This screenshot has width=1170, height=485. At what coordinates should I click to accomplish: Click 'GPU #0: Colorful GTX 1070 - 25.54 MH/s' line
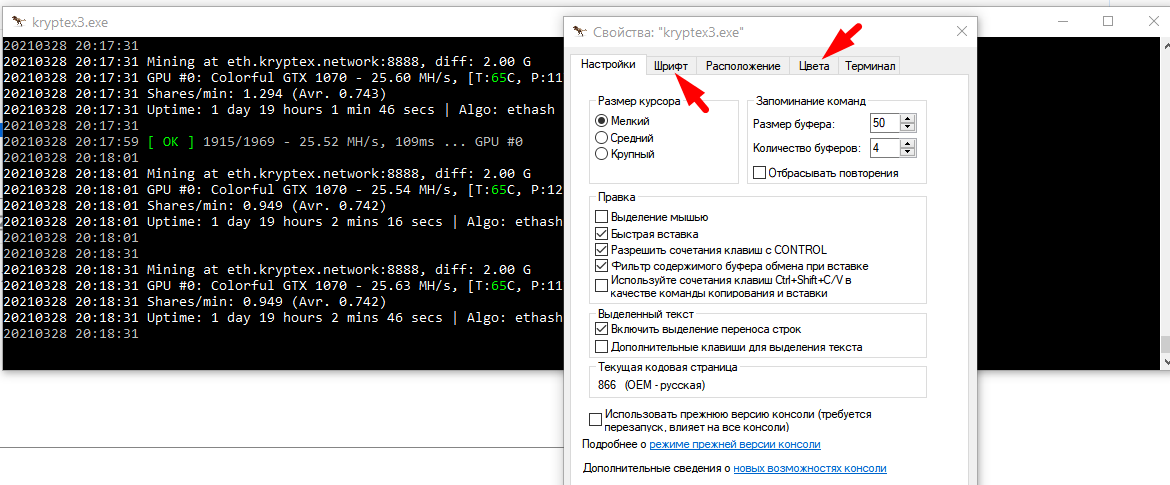coord(301,189)
